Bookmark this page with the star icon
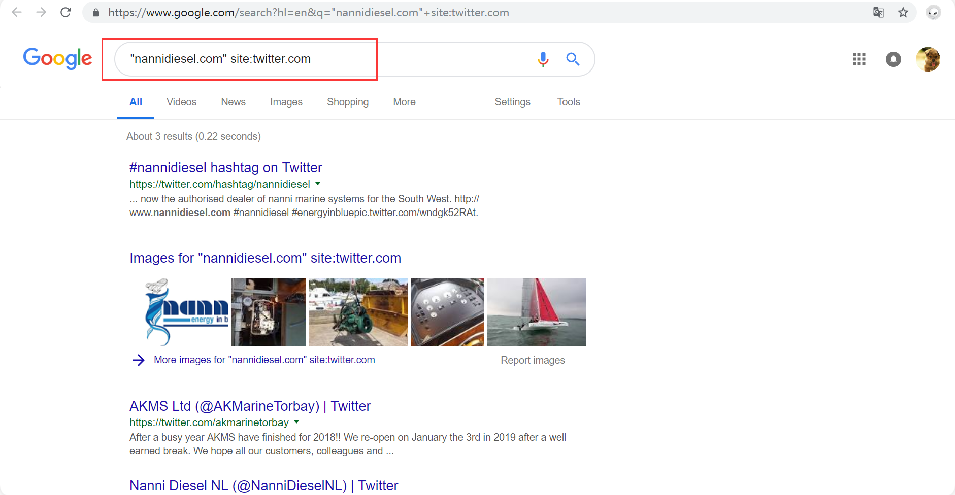This screenshot has width=955, height=495. point(903,12)
